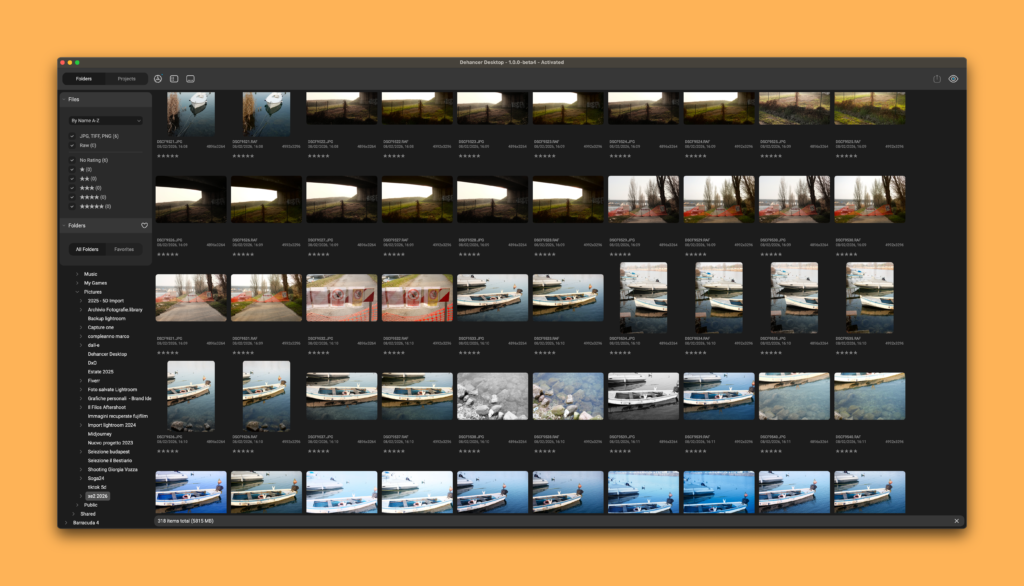The image size is (1024, 586).
Task: Close the status bar with the X icon
Action: (956, 521)
